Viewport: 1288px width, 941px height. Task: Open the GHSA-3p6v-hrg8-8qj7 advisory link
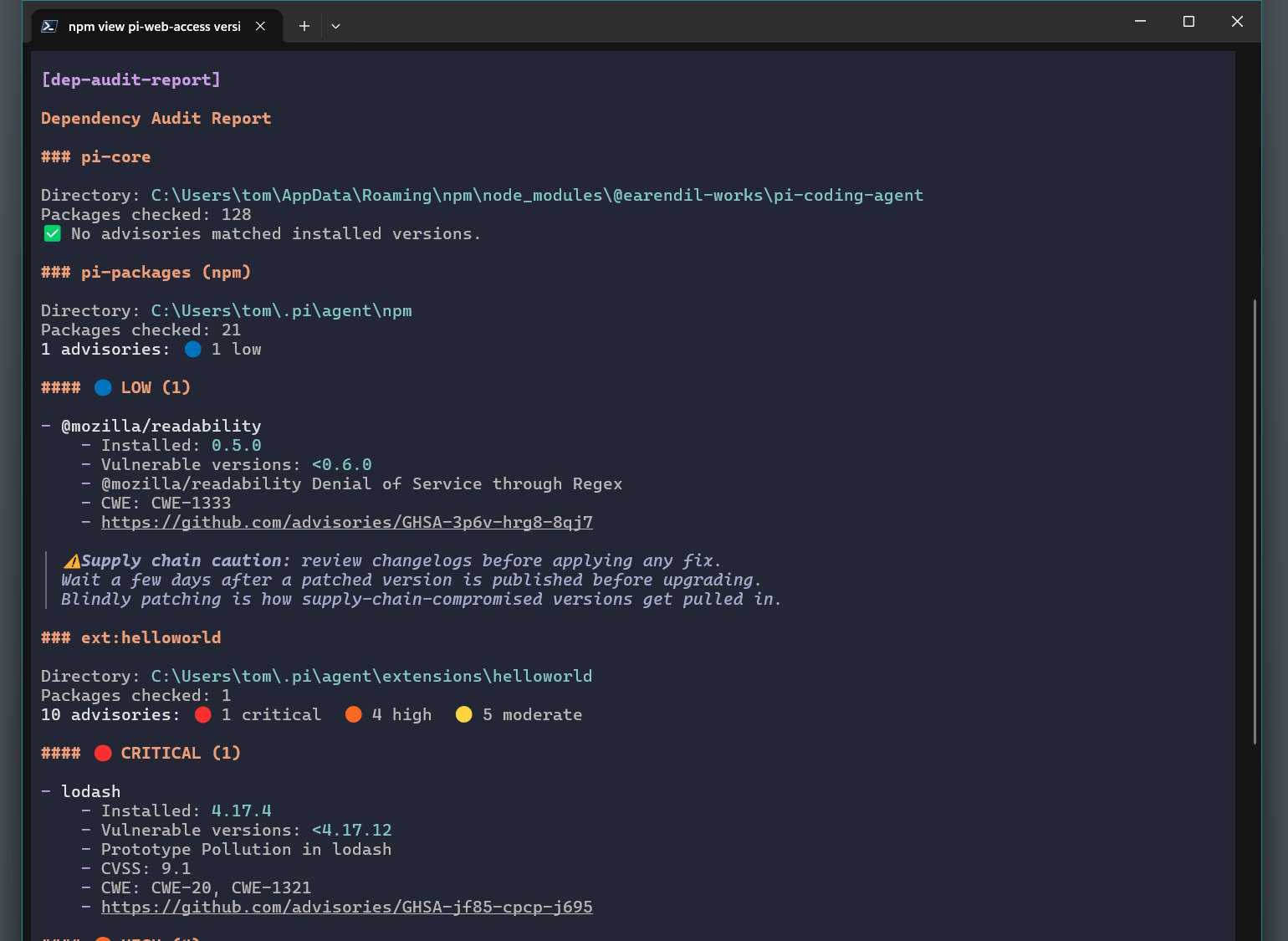347,522
